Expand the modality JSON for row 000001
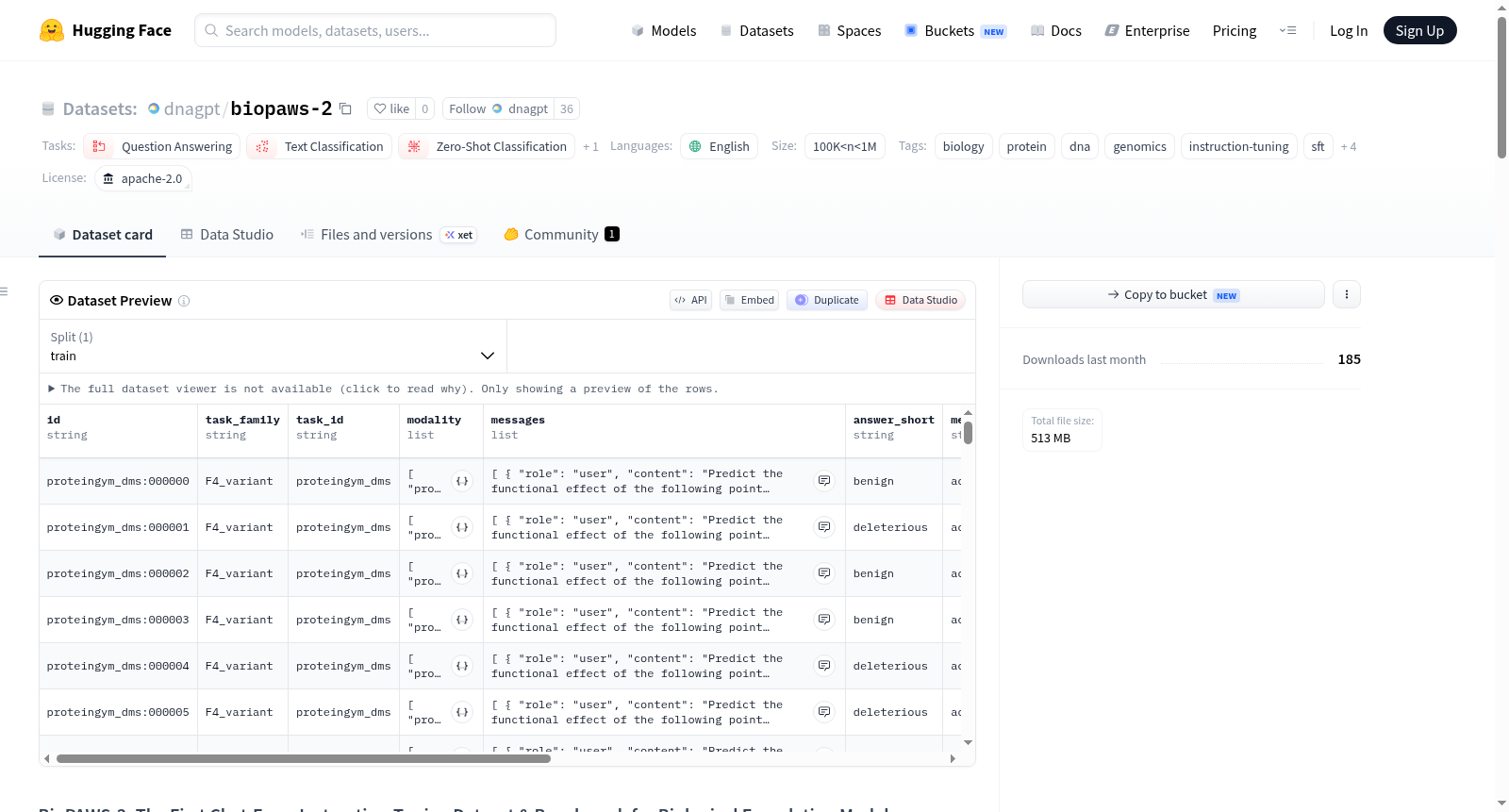The width and height of the screenshot is (1509, 812). pos(462,527)
